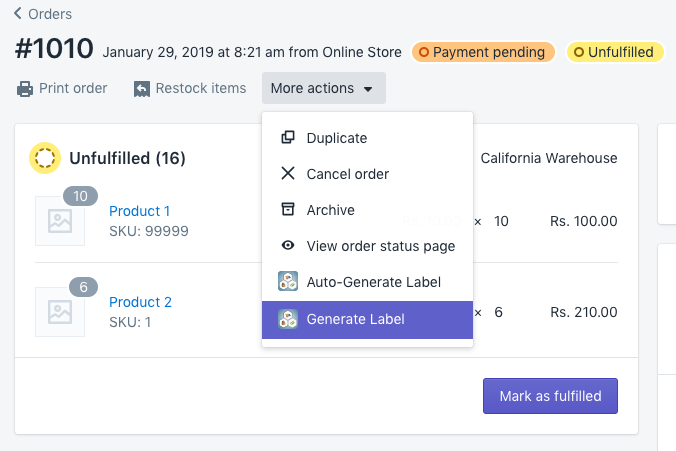Screen dimensions: 676x451
Task: Click the Generate Label app icon
Action: [x=288, y=320]
